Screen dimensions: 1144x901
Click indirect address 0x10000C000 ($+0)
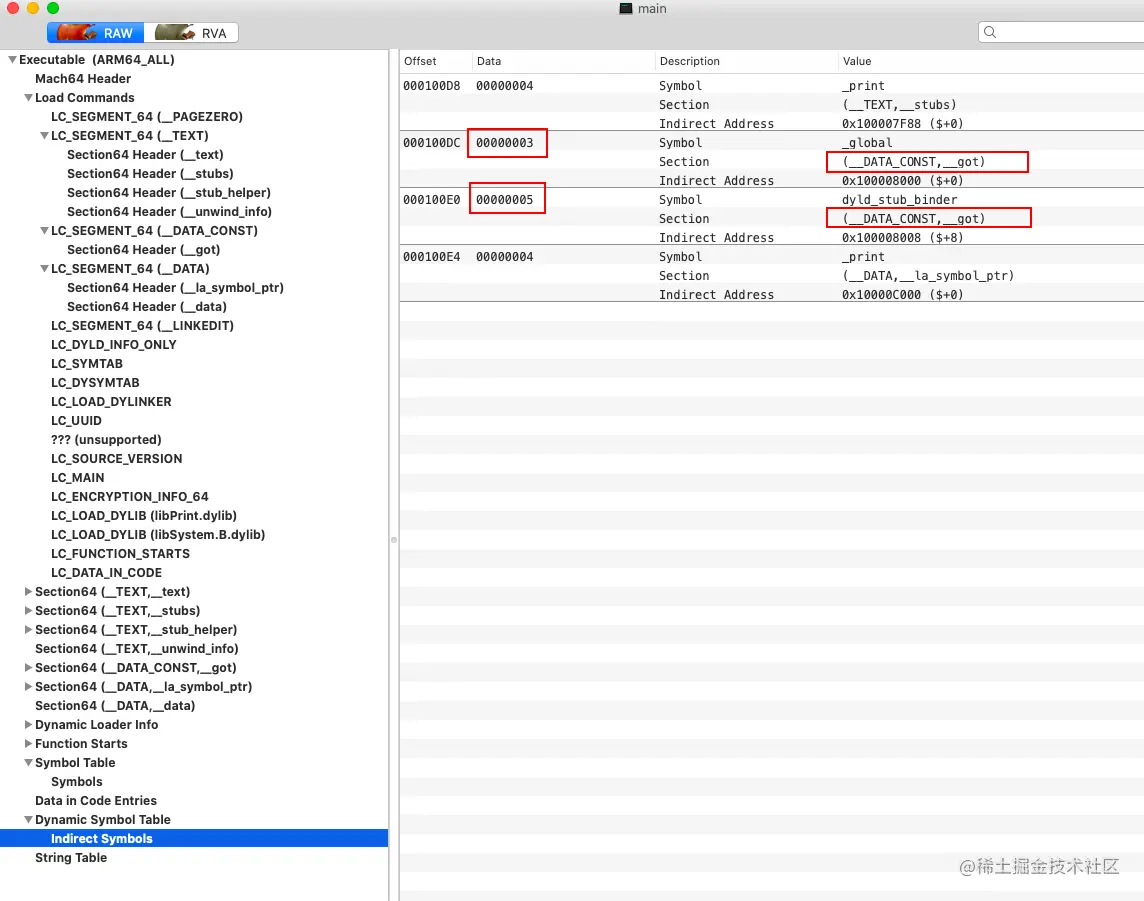(x=903, y=294)
